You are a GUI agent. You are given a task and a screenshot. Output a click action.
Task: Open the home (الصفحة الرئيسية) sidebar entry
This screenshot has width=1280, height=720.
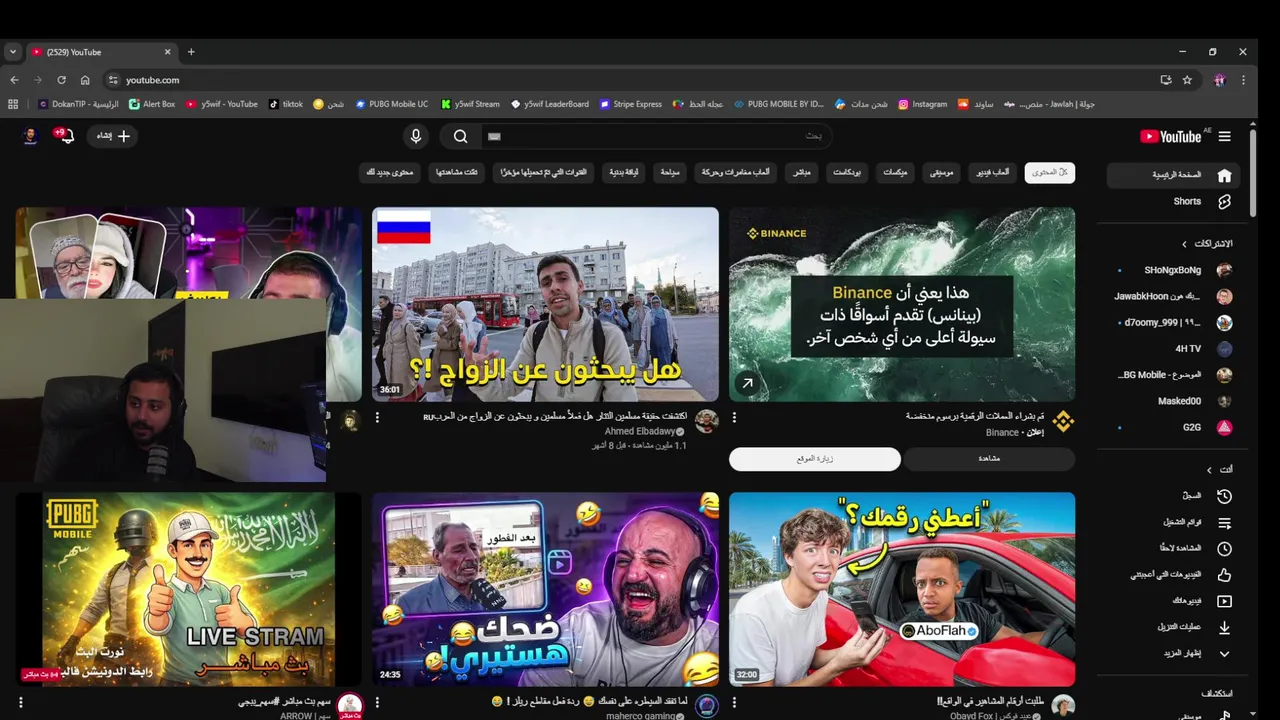1174,175
